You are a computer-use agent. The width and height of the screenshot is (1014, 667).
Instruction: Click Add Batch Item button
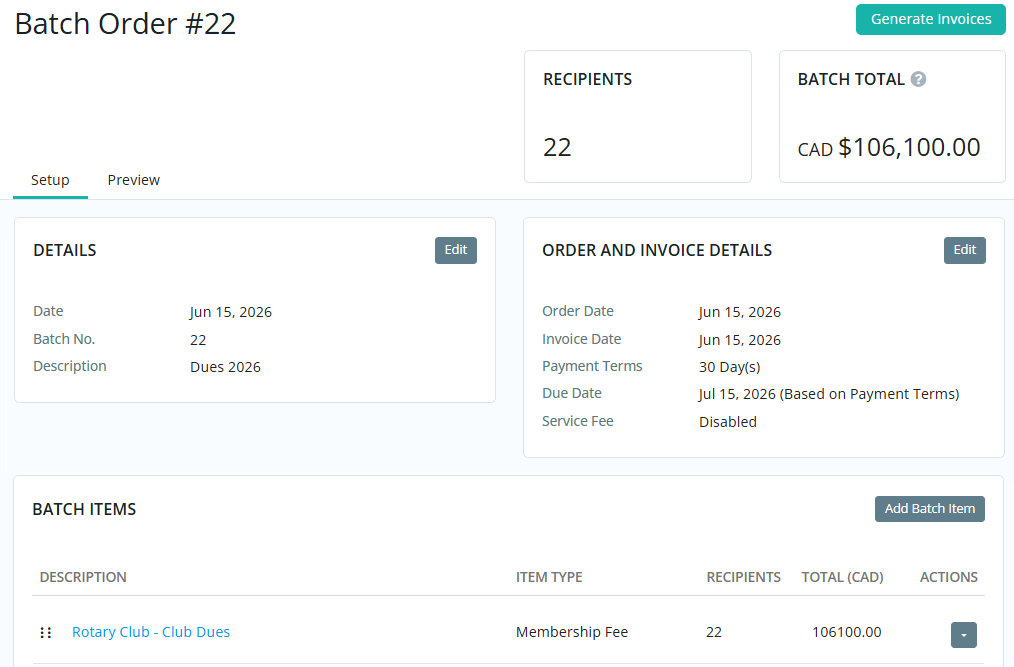tap(930, 509)
